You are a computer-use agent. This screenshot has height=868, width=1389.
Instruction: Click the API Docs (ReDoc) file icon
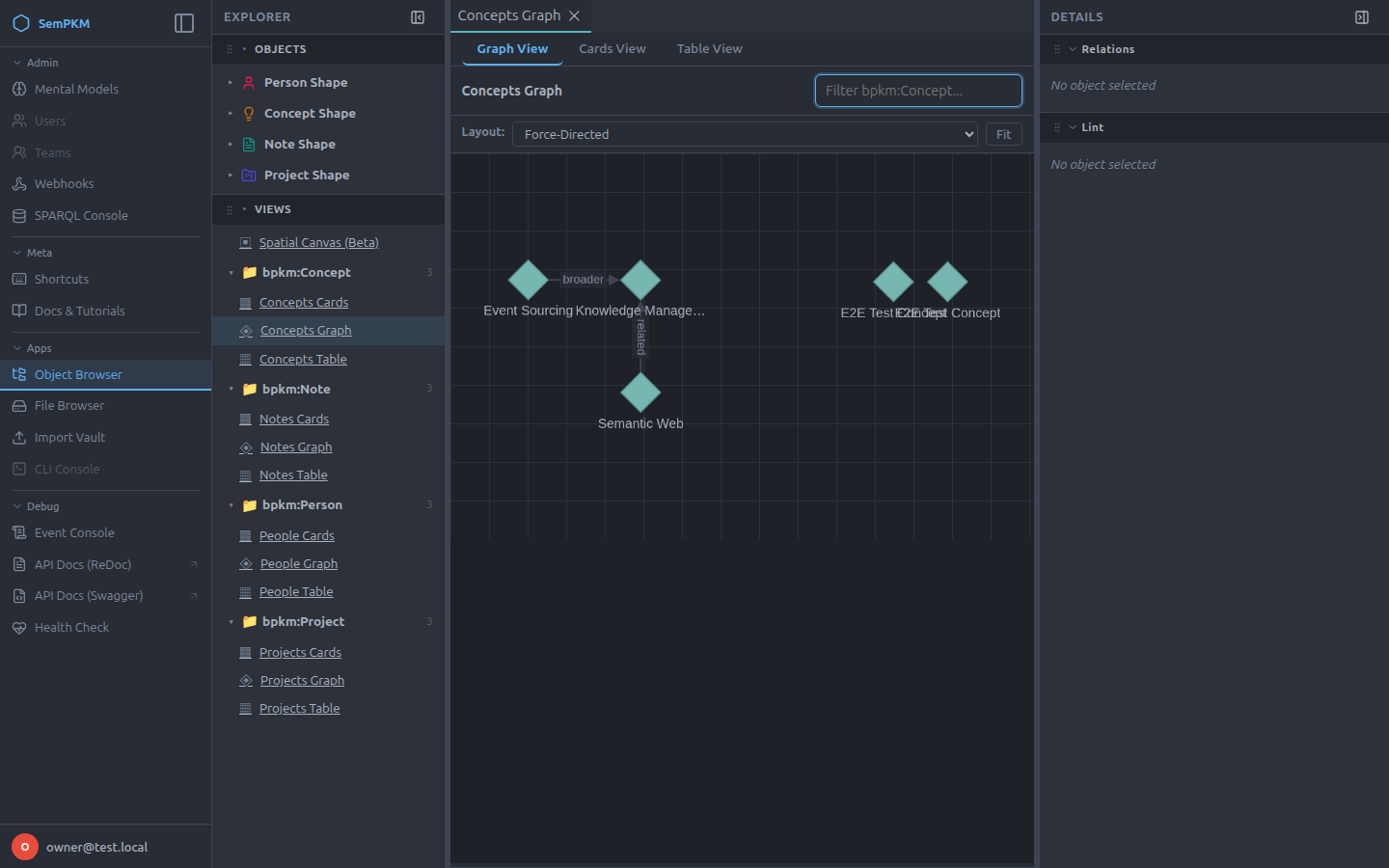point(19,564)
